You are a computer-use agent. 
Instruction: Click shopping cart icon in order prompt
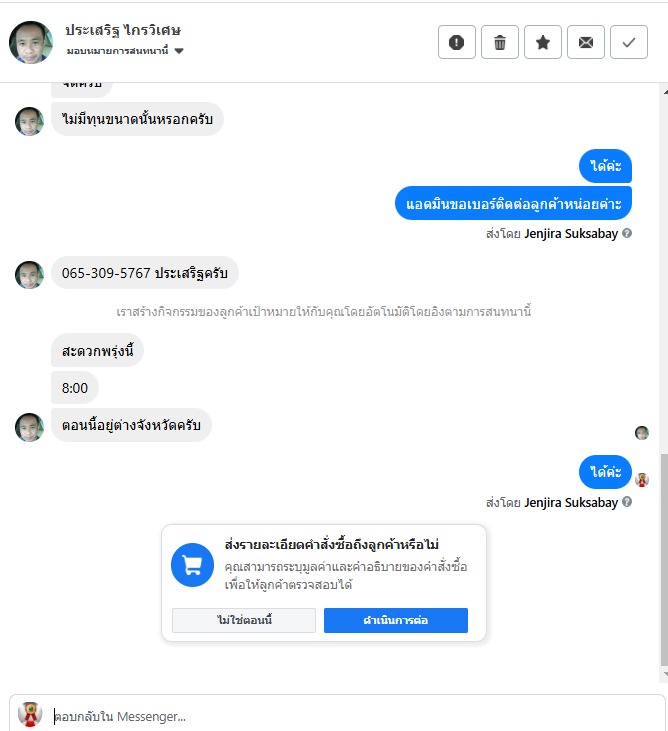pyautogui.click(x=192, y=565)
